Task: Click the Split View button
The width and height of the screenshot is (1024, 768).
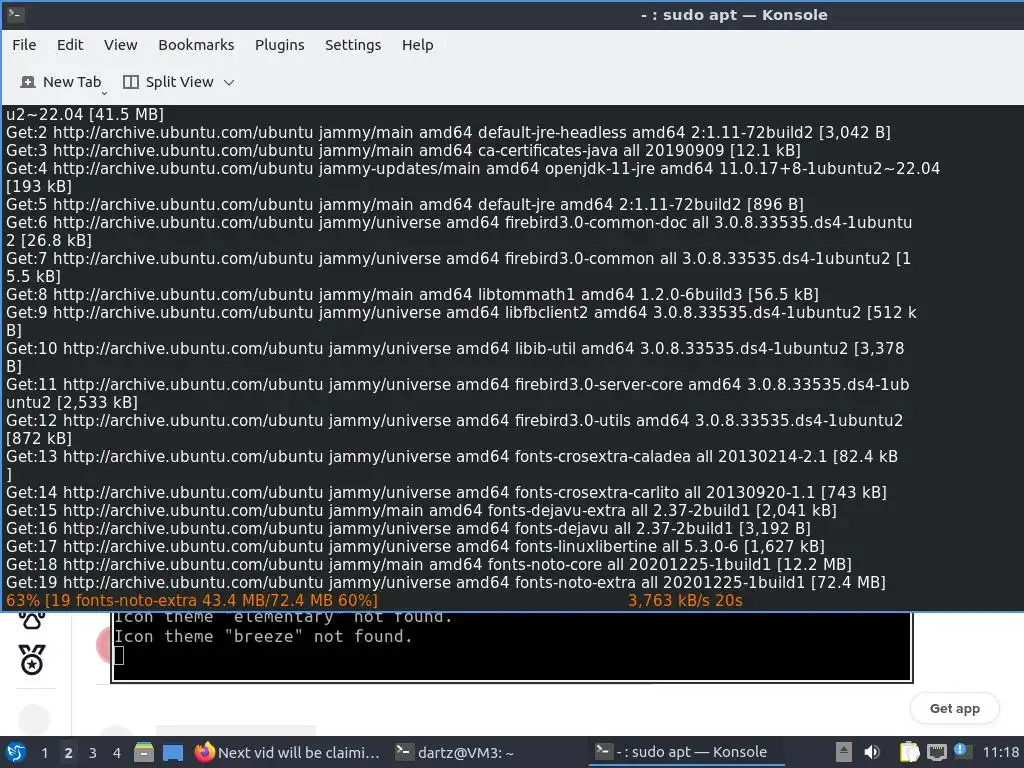Action: tap(168, 82)
